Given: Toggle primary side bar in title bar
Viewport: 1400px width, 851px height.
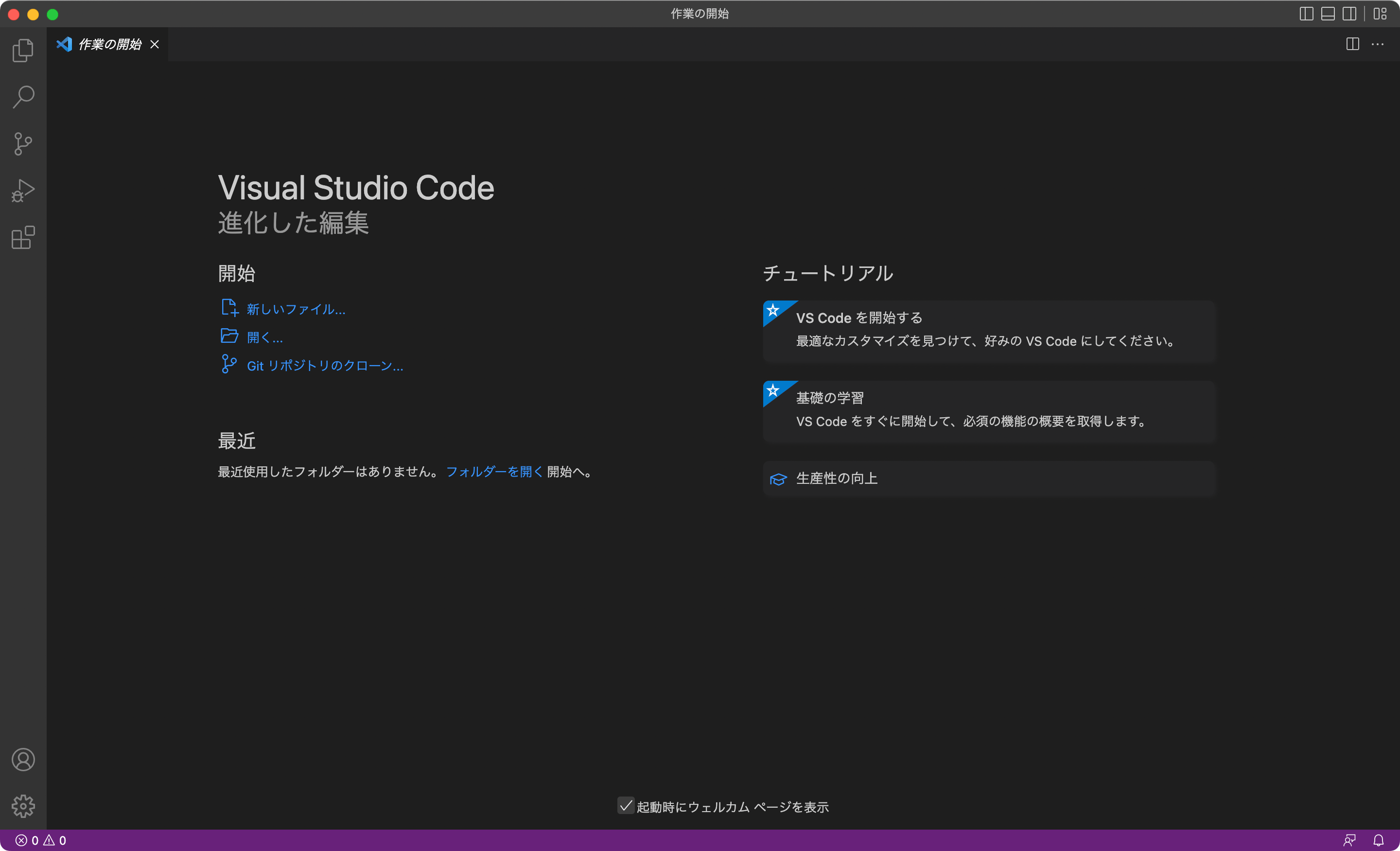Looking at the screenshot, I should click(1306, 14).
